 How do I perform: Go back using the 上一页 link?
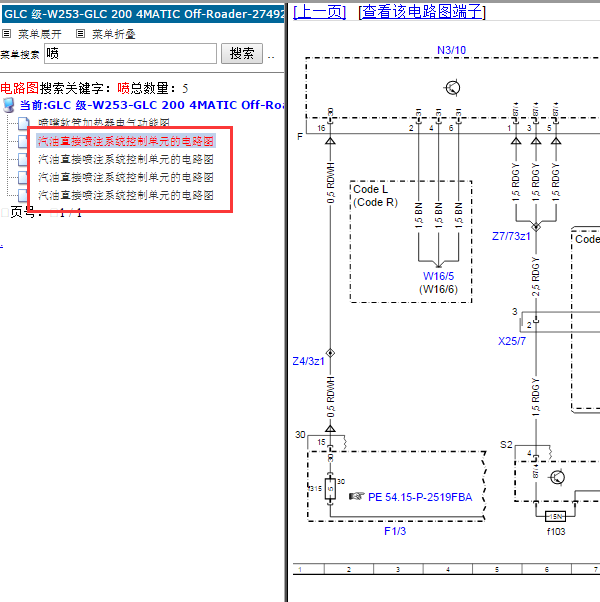(x=319, y=12)
